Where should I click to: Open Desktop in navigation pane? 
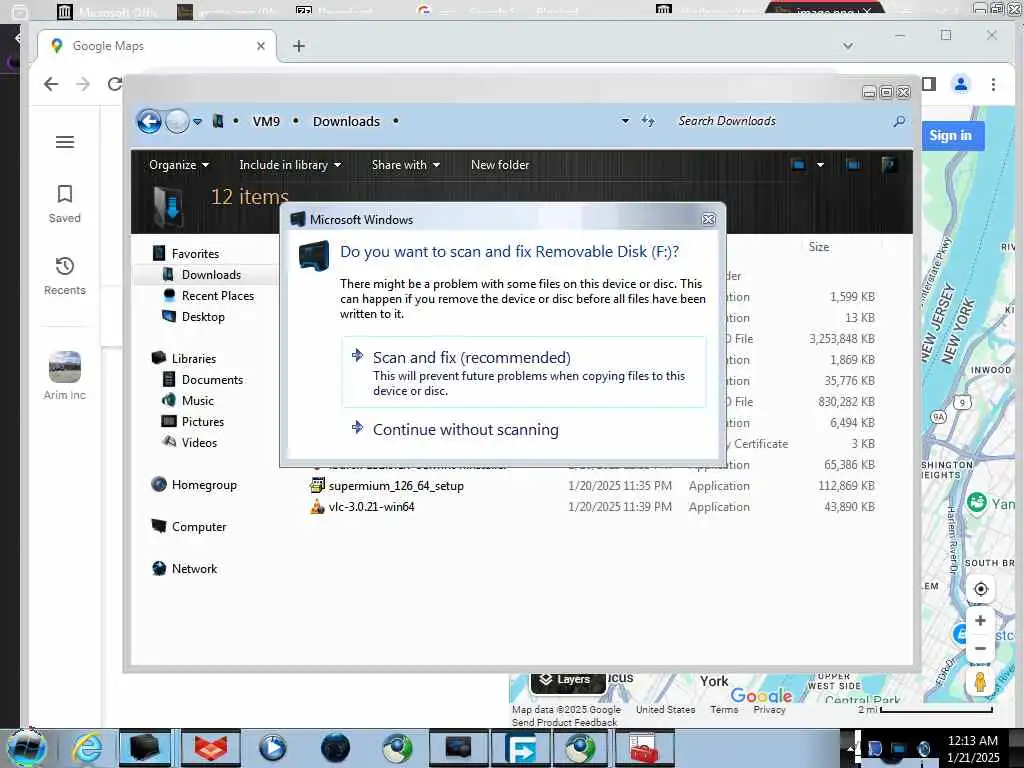(203, 317)
